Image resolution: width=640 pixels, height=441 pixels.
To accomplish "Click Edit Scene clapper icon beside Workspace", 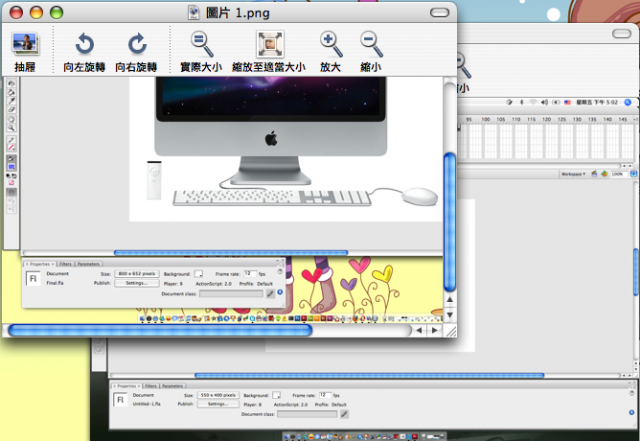I will pos(594,174).
